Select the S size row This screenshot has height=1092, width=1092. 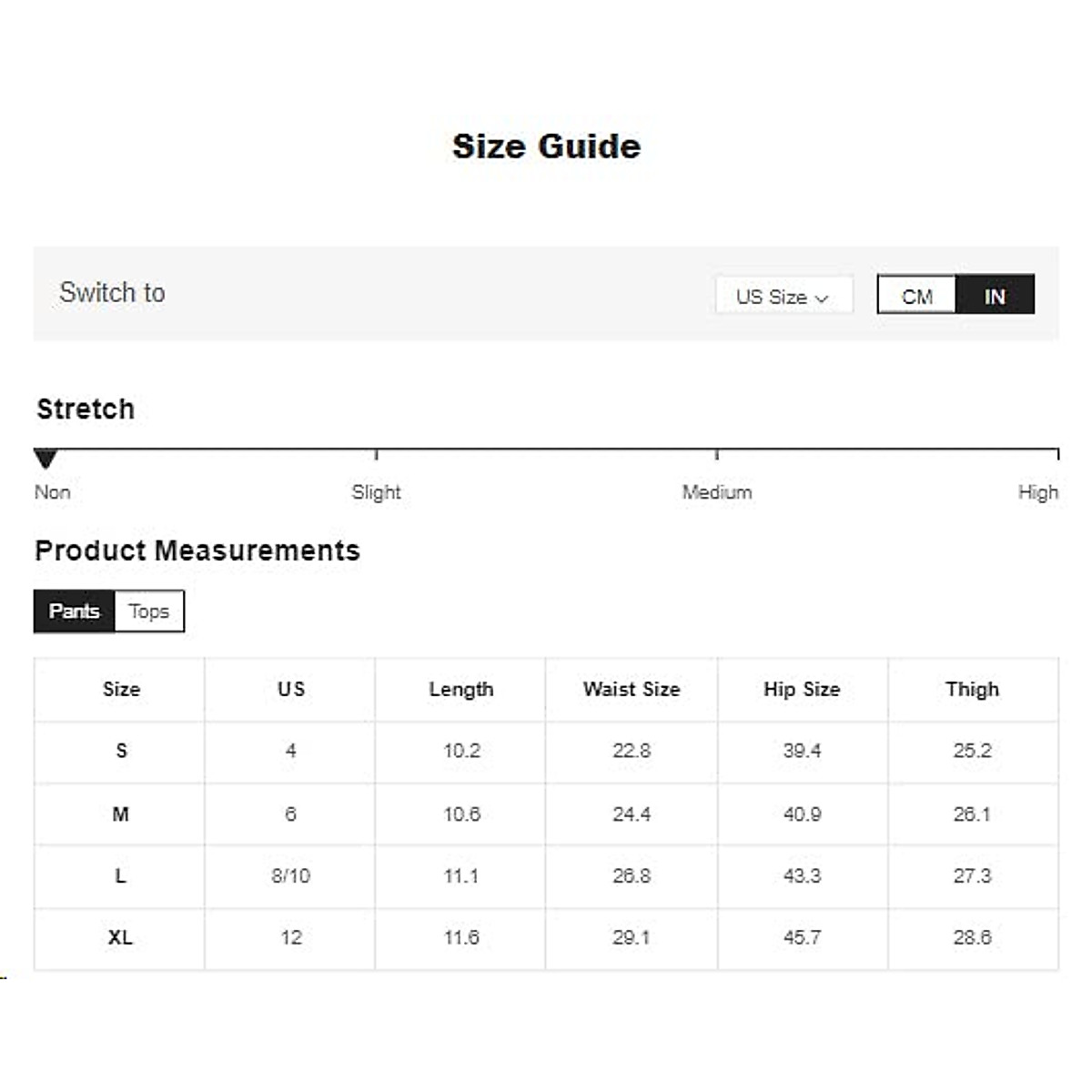(x=121, y=752)
